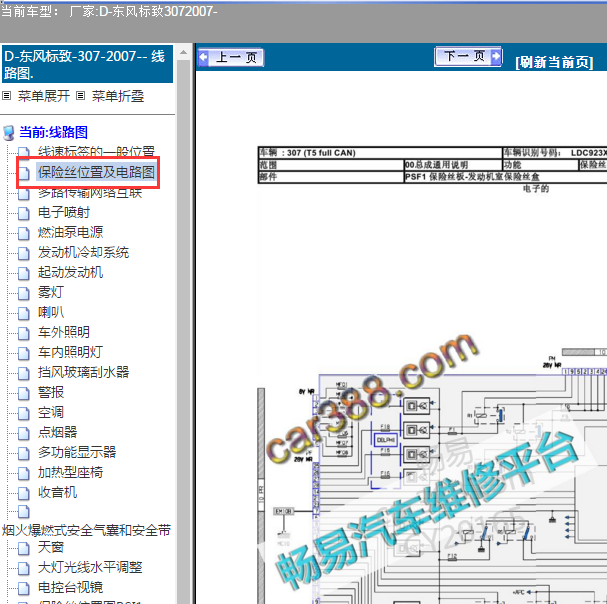Open 警报 wiring diagram
Image resolution: width=607 pixels, height=604 pixels.
(x=50, y=392)
